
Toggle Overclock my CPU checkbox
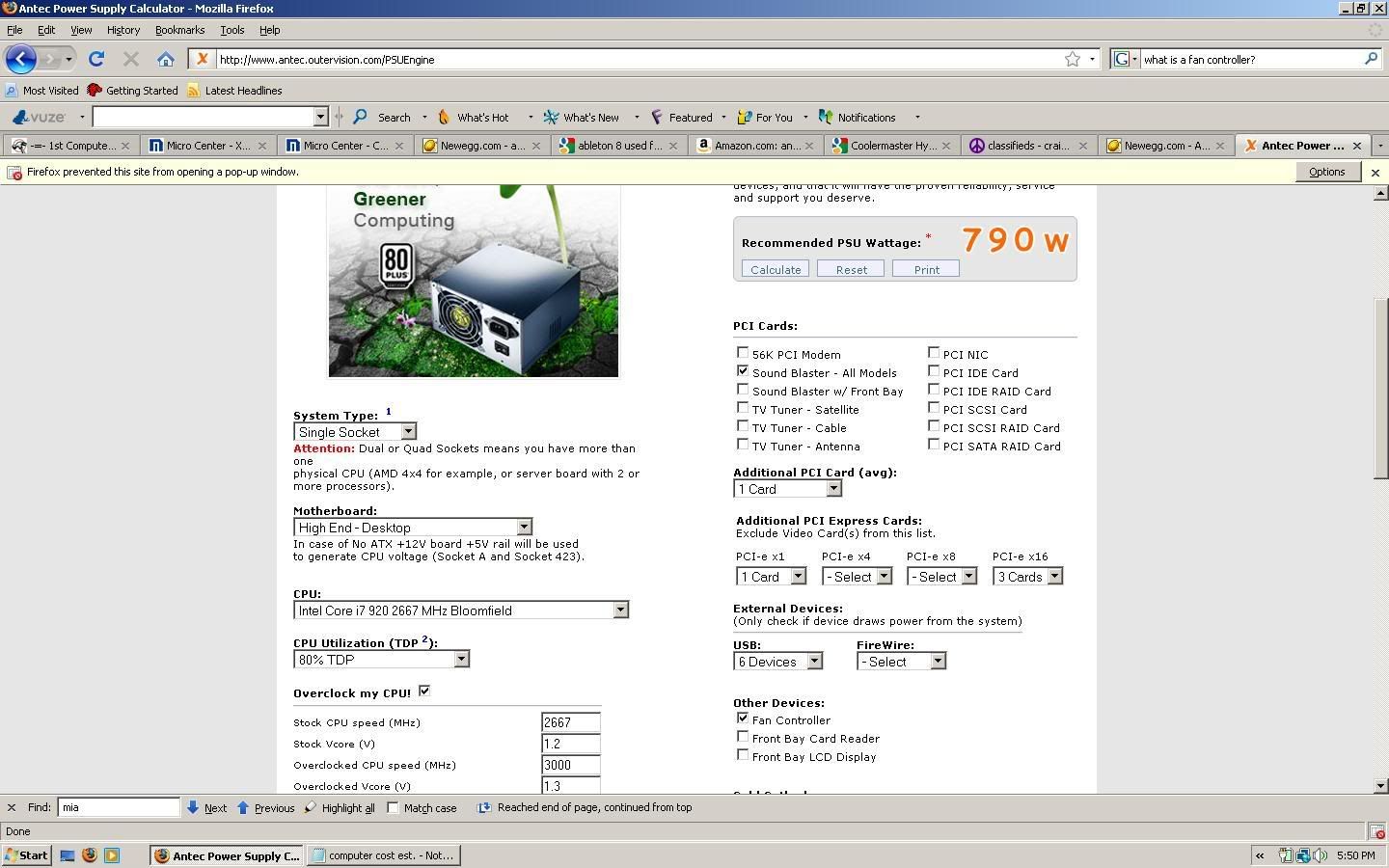point(424,691)
